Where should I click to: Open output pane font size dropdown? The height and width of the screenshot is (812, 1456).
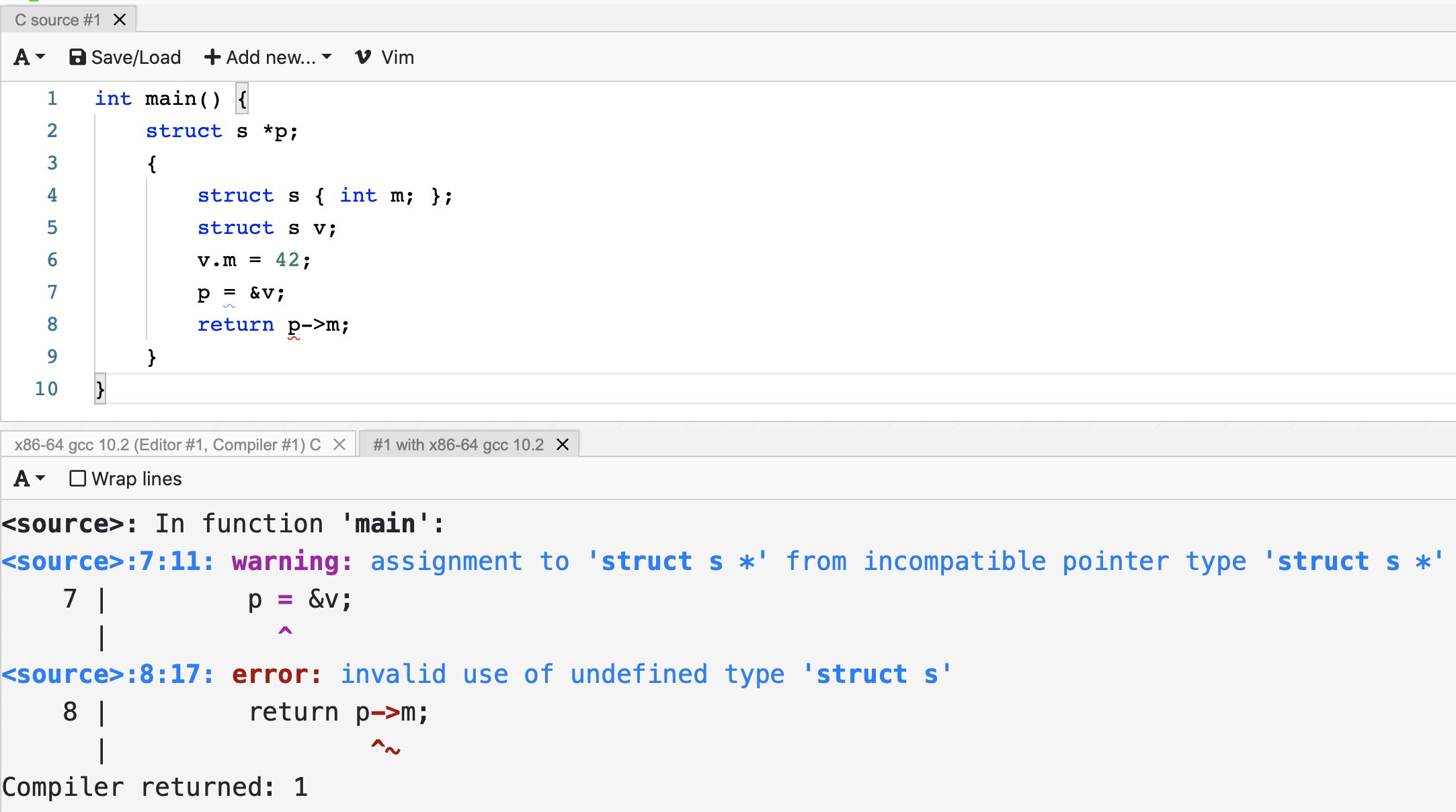pos(29,479)
